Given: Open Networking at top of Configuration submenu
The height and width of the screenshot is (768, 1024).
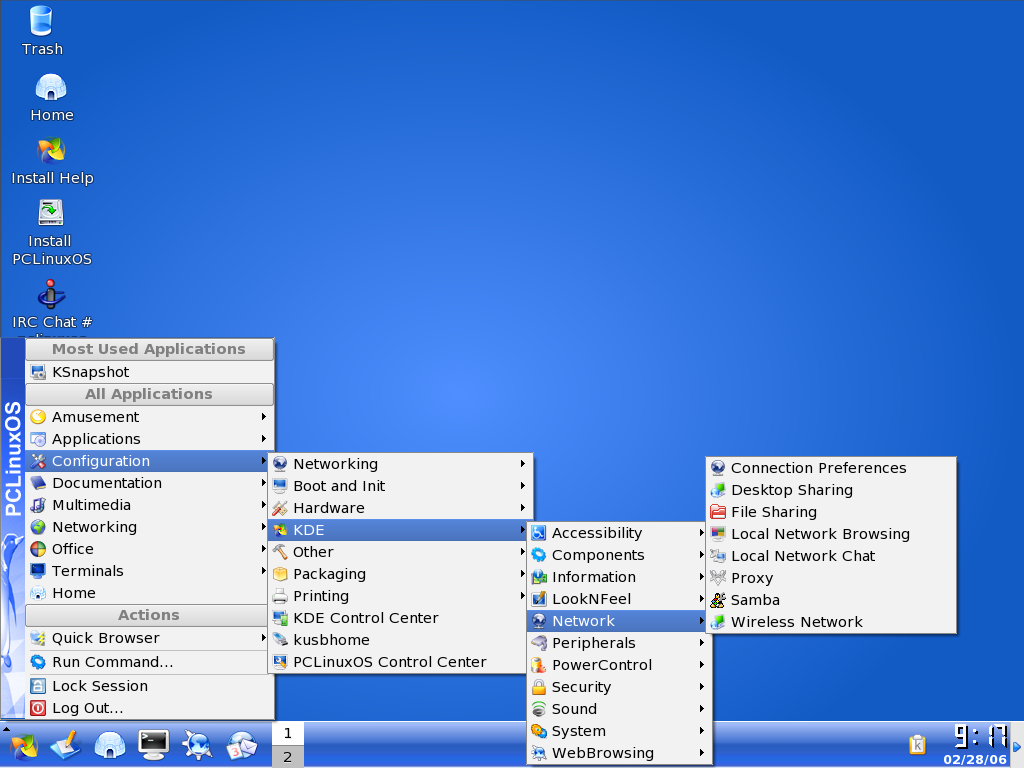Looking at the screenshot, I should point(399,464).
